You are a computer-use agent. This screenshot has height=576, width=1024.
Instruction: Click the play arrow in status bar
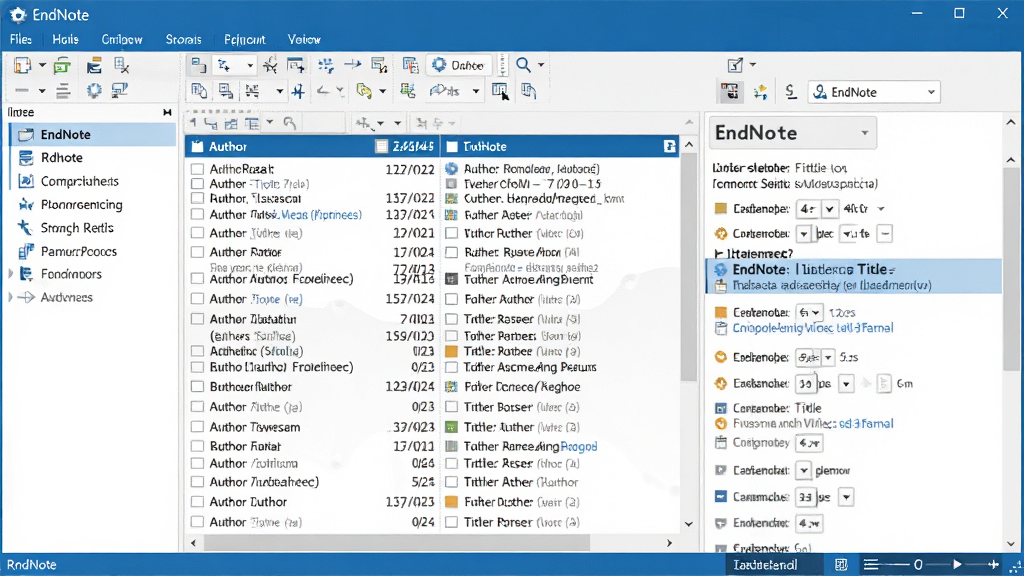[957, 564]
